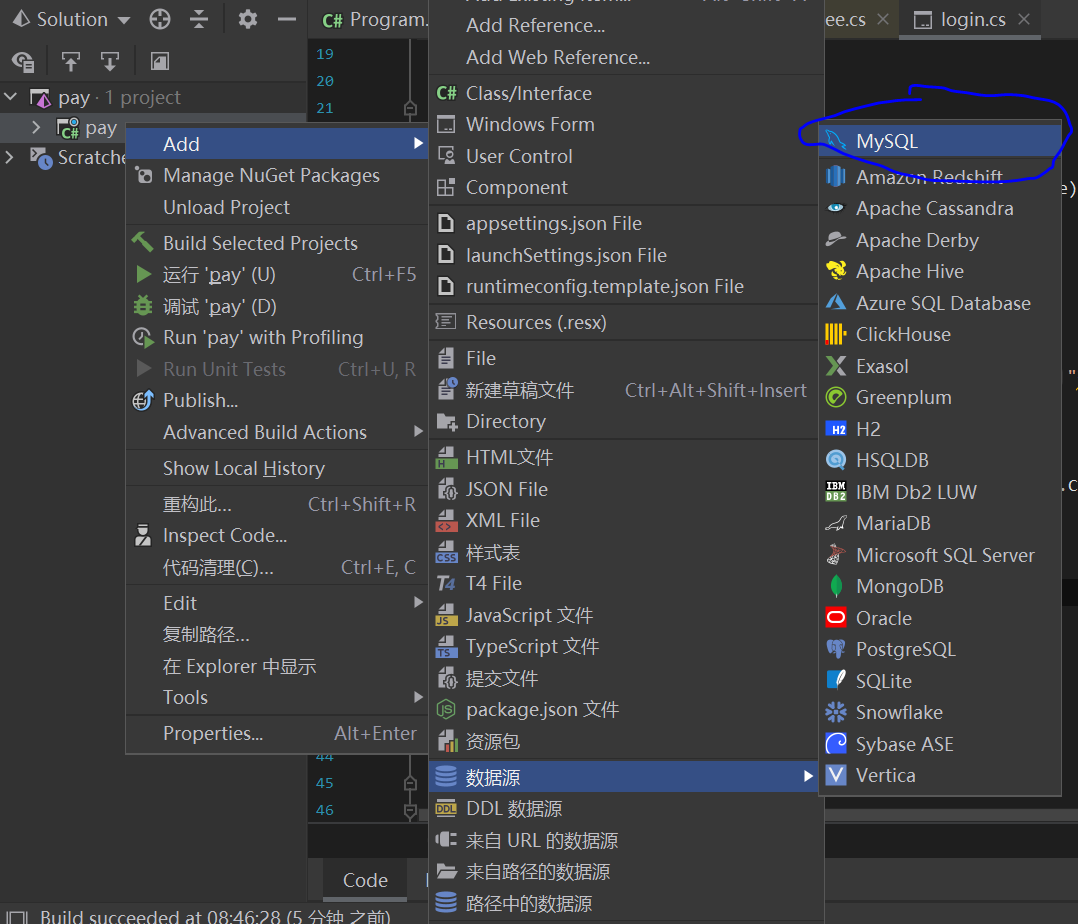Click the SQLite feather icon
Viewport: 1078px width, 924px height.
tap(835, 681)
